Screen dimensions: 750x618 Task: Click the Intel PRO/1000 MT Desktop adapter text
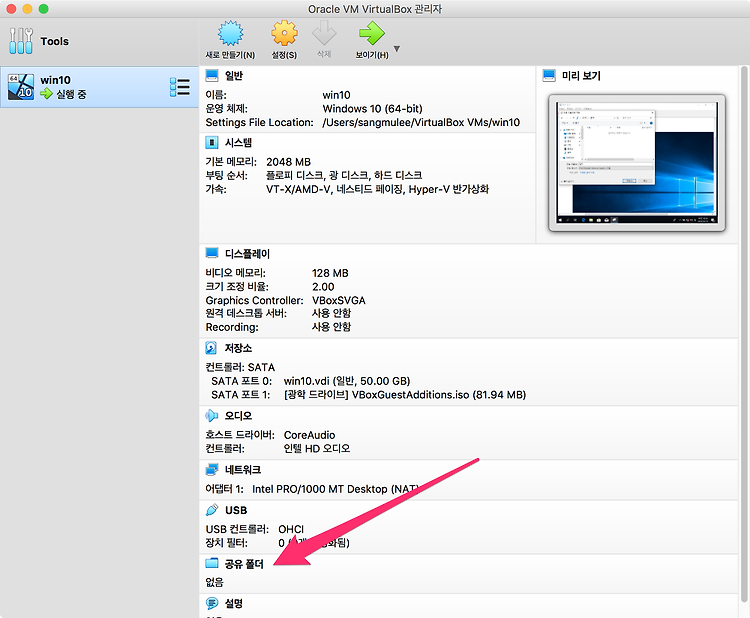pyautogui.click(x=335, y=489)
